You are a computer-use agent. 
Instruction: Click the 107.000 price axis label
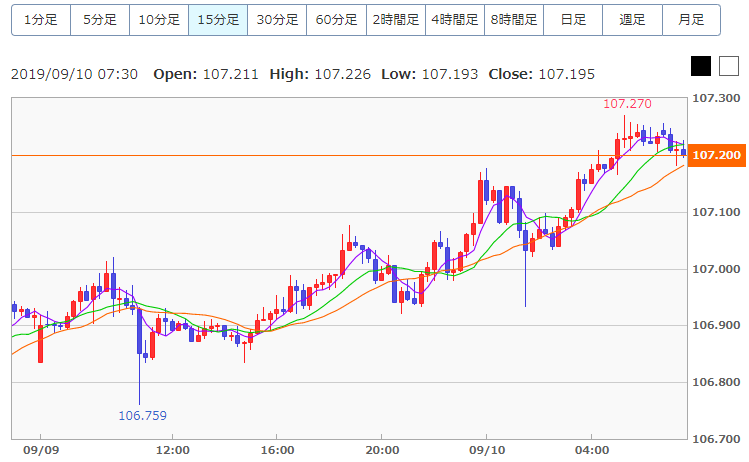pyautogui.click(x=716, y=269)
